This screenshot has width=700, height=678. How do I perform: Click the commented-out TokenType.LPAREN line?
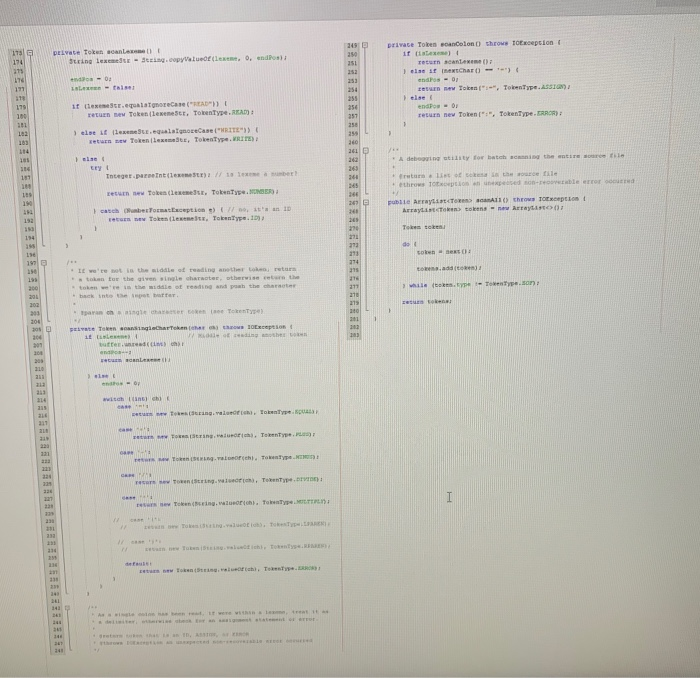click(225, 525)
